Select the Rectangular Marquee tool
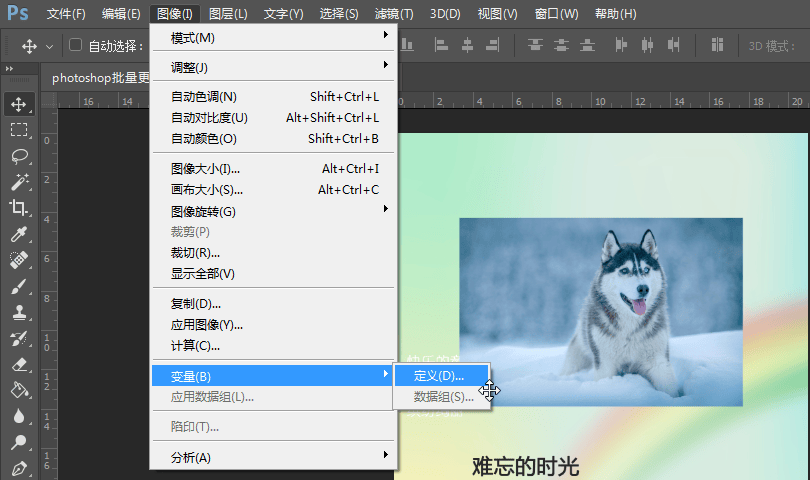810x480 pixels. (19, 130)
